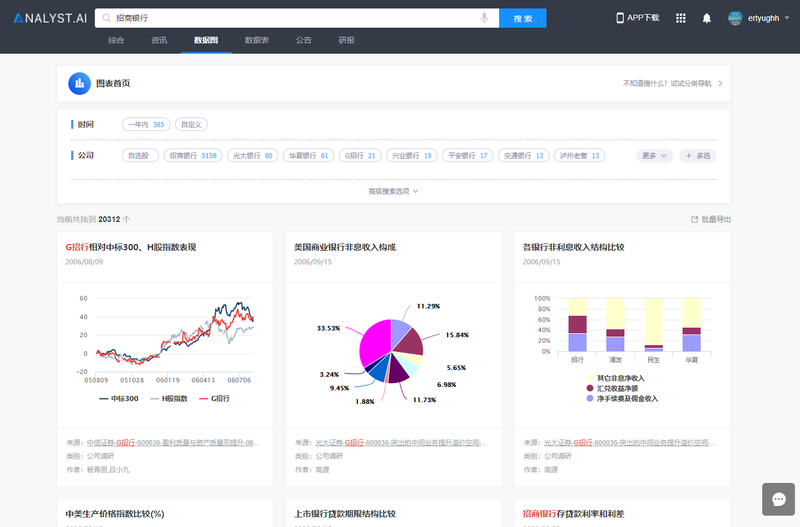Open the 公告 tab
This screenshot has width=800, height=527.
click(x=303, y=40)
